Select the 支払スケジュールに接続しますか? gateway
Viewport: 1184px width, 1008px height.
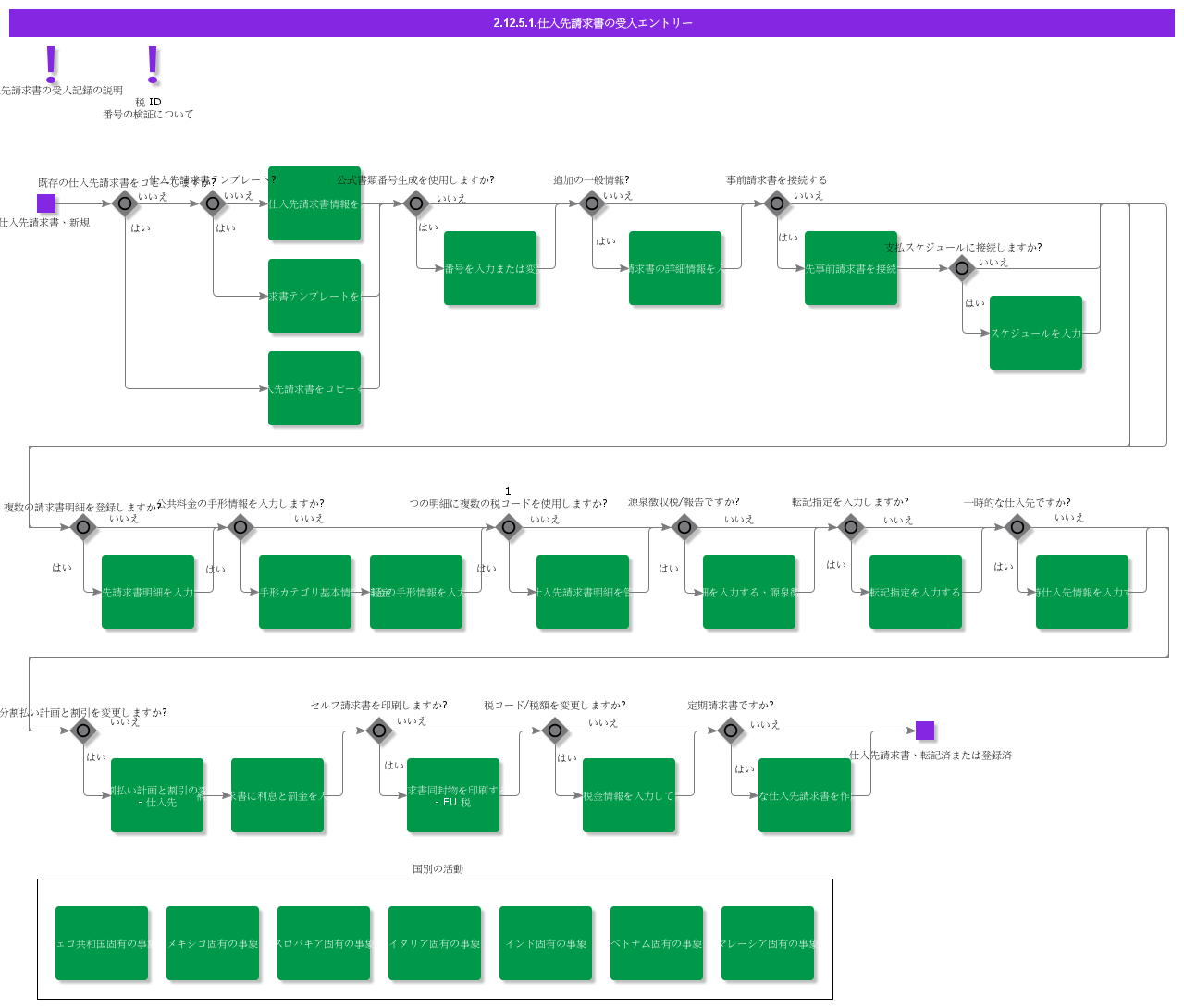pos(962,268)
